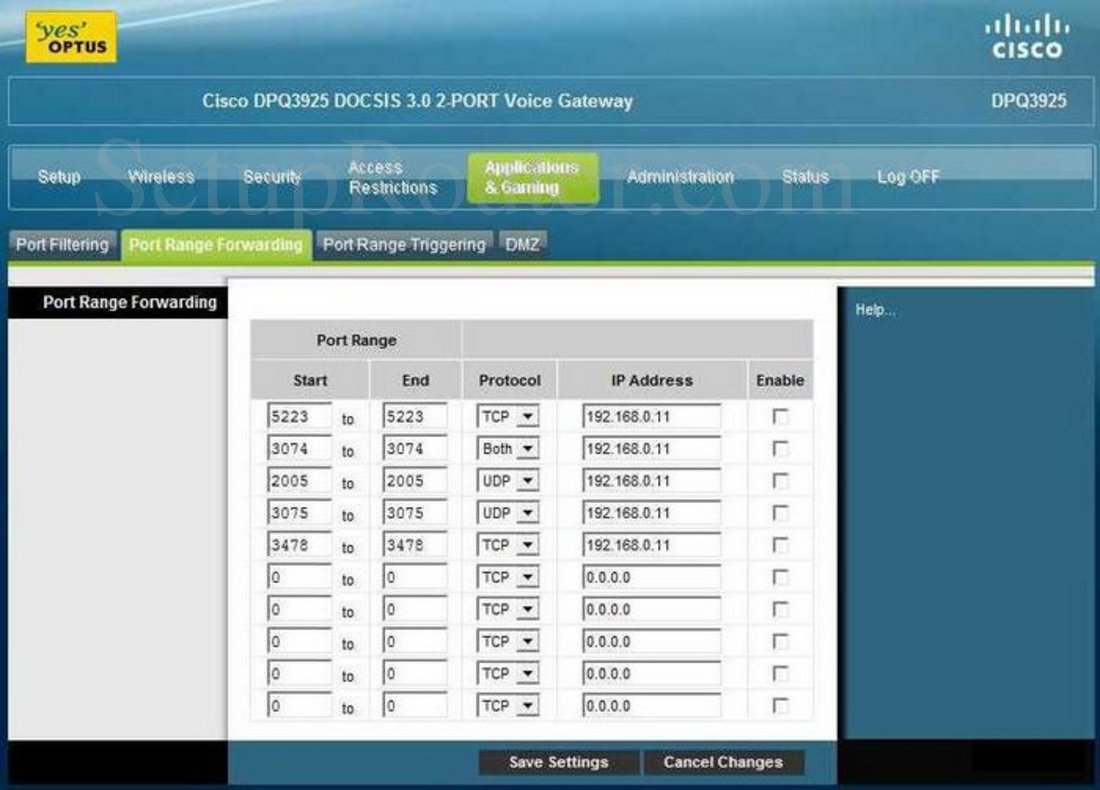The height and width of the screenshot is (790, 1100).
Task: Click IP Address field for port 2005 row
Action: point(651,481)
